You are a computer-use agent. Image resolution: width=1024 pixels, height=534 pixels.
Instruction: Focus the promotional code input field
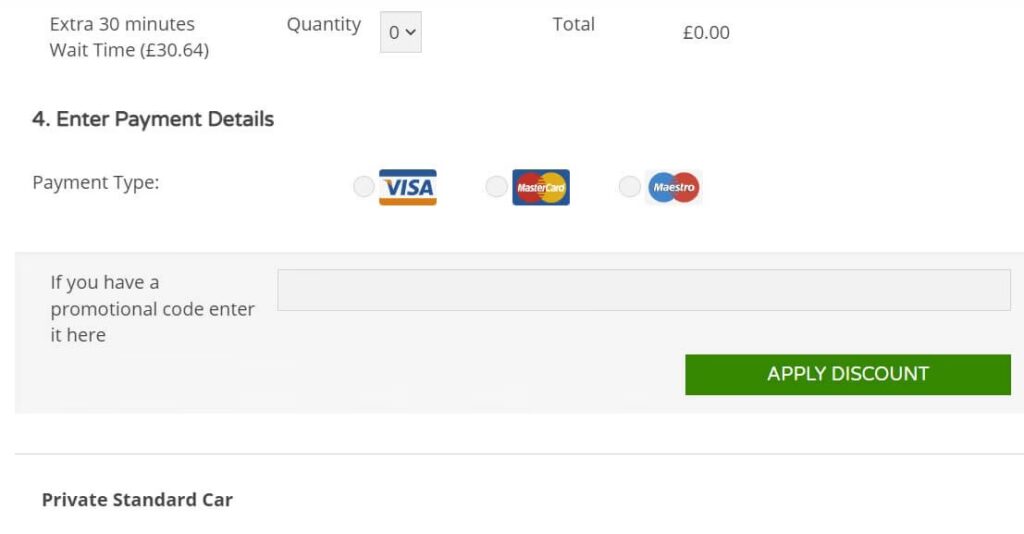[x=643, y=290]
